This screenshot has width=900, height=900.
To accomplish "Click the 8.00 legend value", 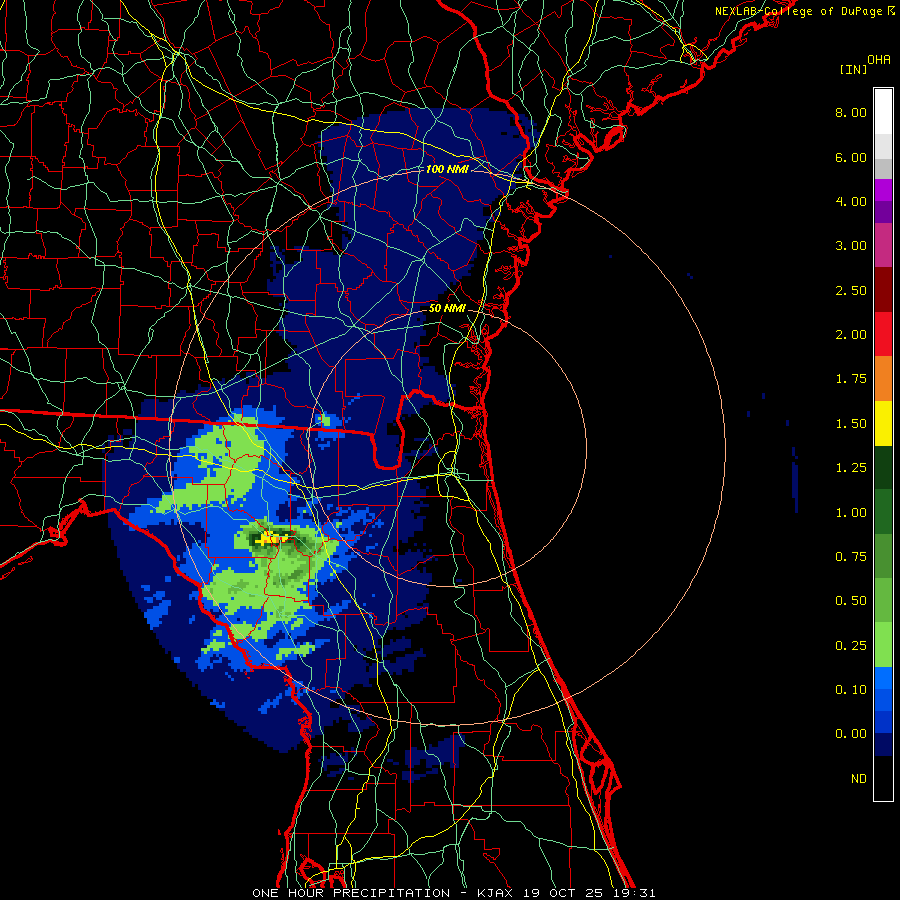I will click(x=851, y=112).
